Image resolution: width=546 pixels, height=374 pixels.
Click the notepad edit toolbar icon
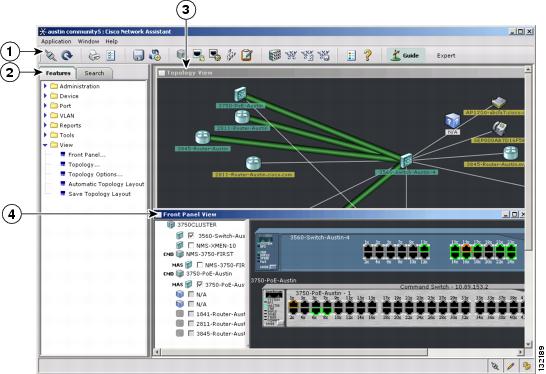[x=247, y=55]
